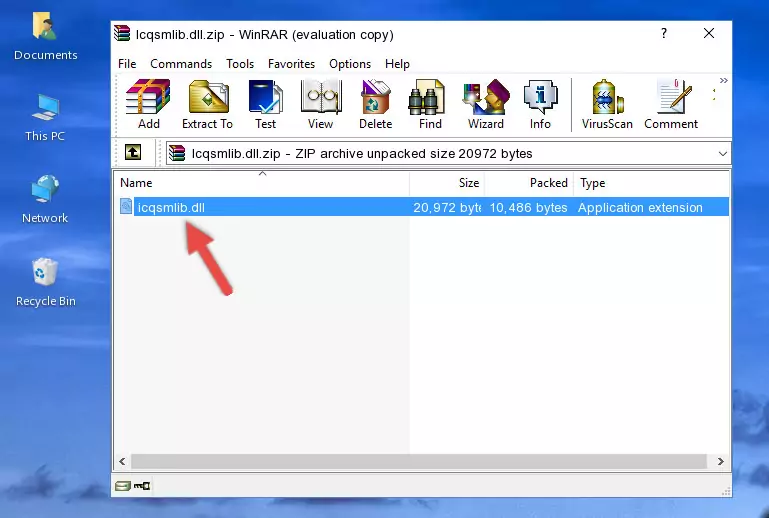The width and height of the screenshot is (769, 518).
Task: Expand hidden toolbar items chevron
Action: tap(723, 80)
